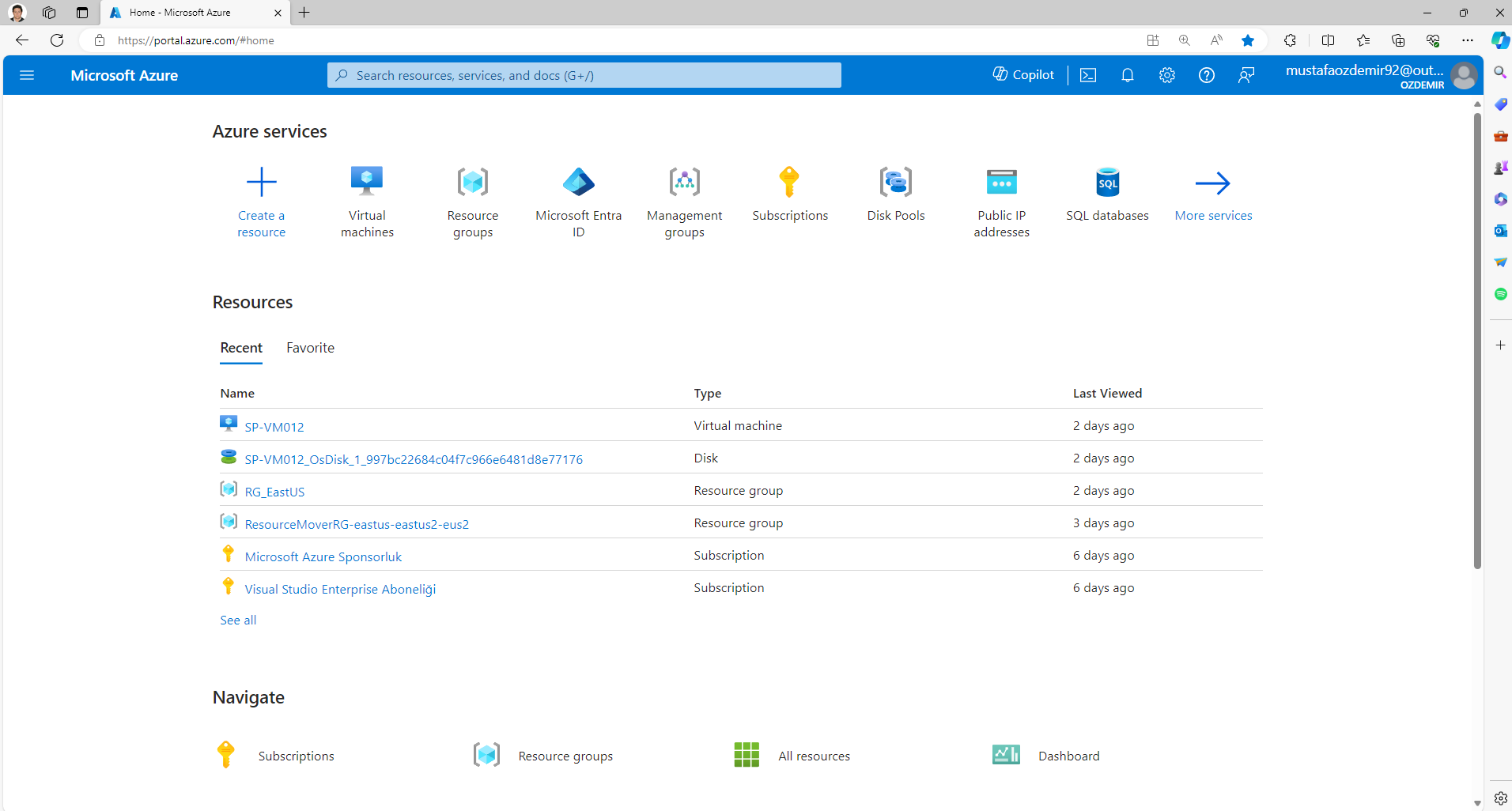Open Visual Studio Enterprise Aboneliği link
The image size is (1512, 811).
(340, 589)
